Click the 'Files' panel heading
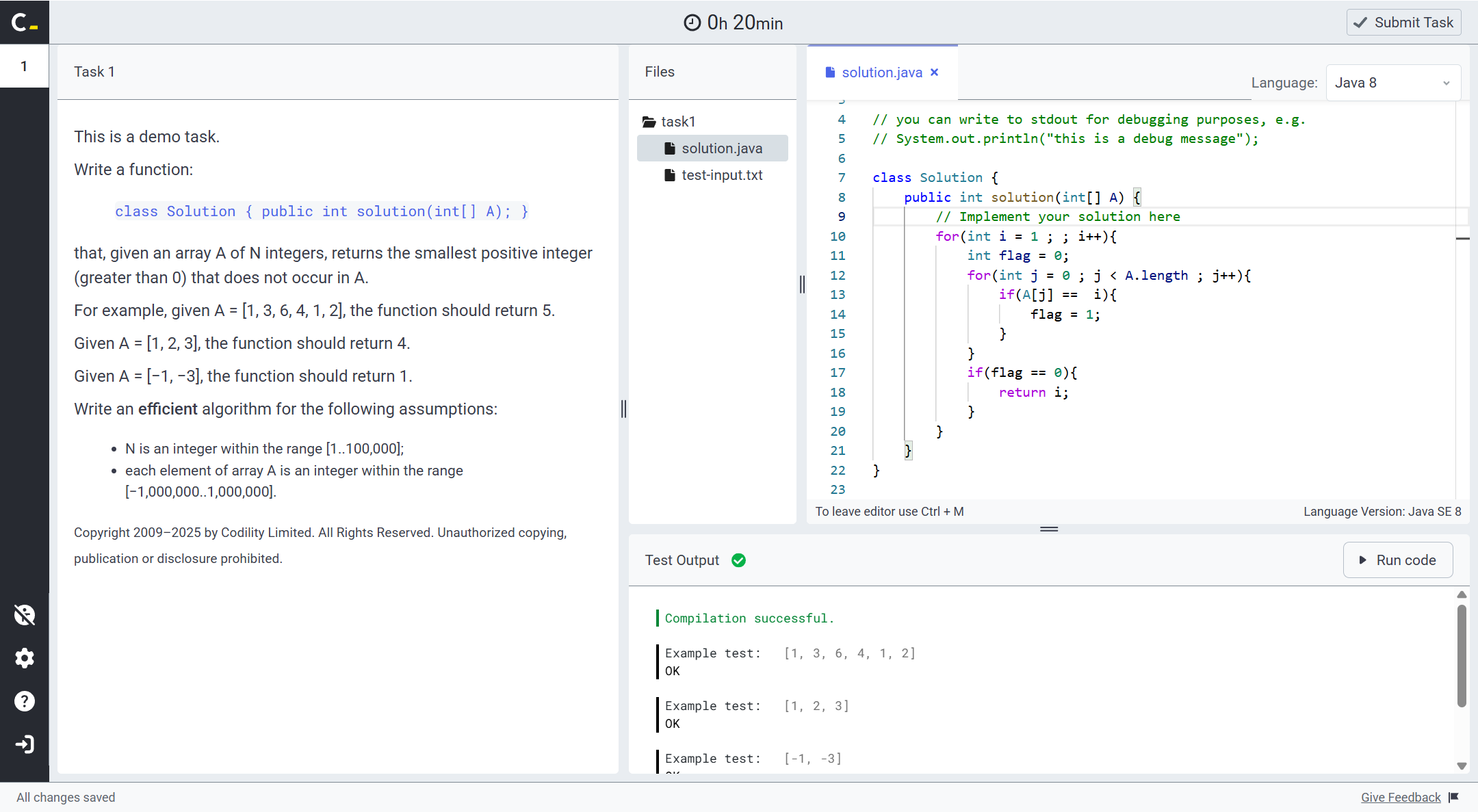 [660, 72]
